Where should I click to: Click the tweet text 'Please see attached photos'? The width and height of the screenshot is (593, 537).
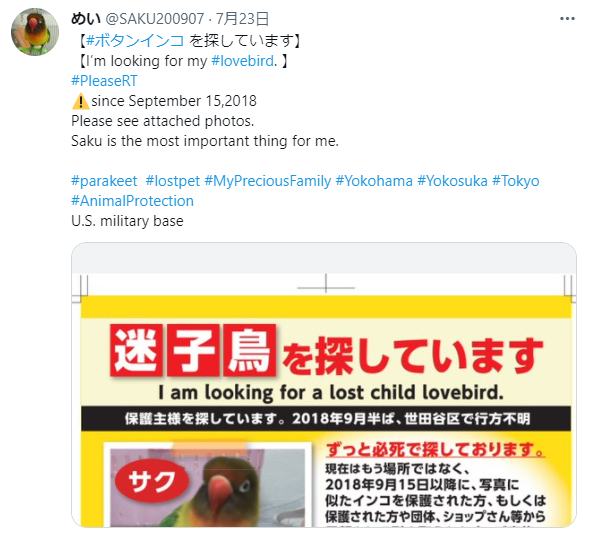[x=163, y=121]
